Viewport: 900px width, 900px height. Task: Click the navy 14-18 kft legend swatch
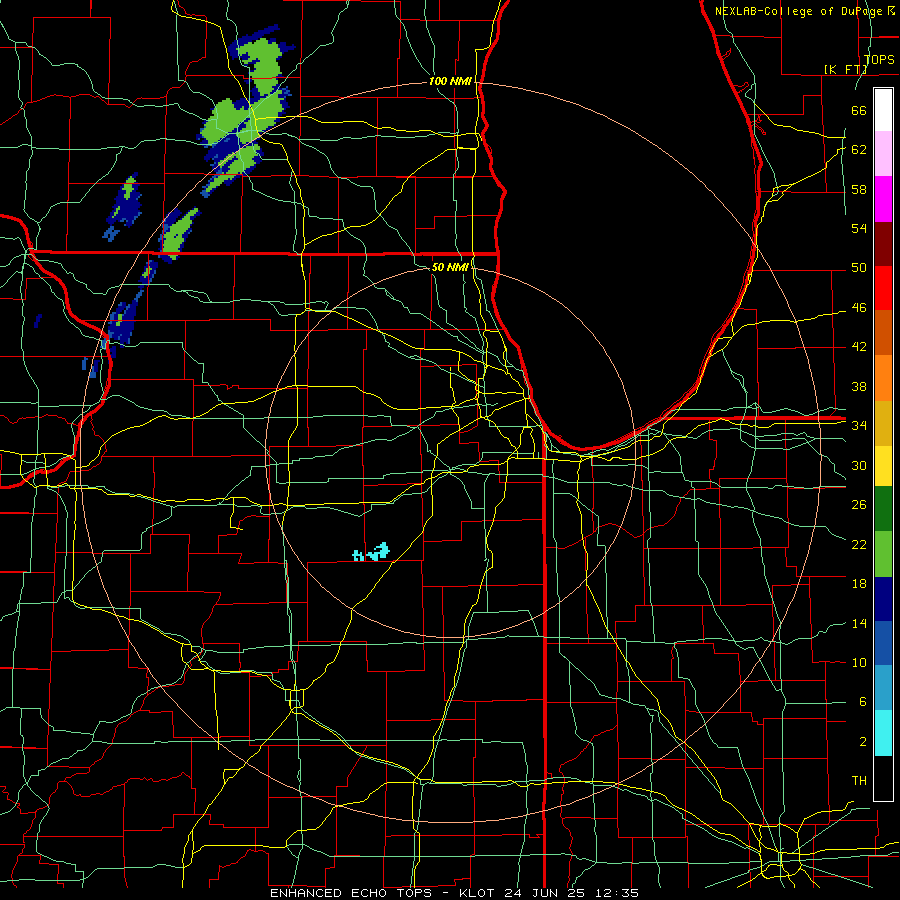(x=883, y=599)
